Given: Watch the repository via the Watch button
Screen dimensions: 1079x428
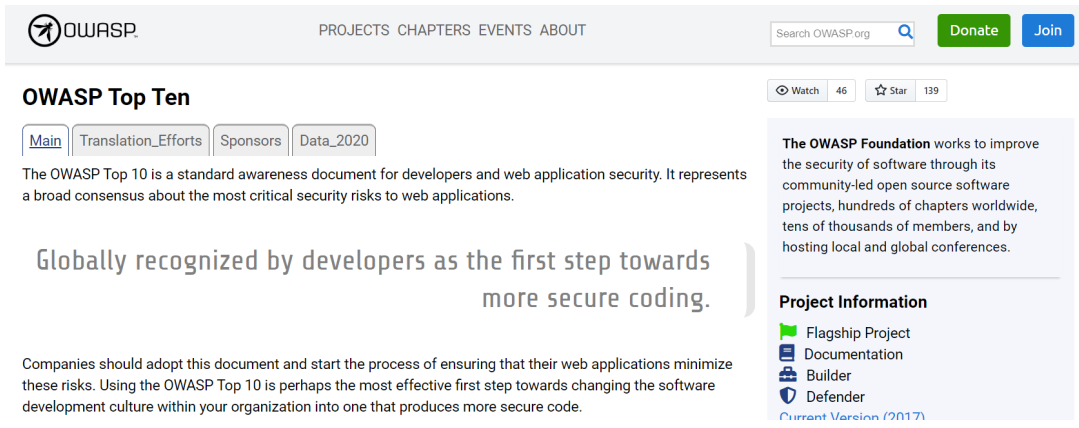Looking at the screenshot, I should click(x=797, y=91).
